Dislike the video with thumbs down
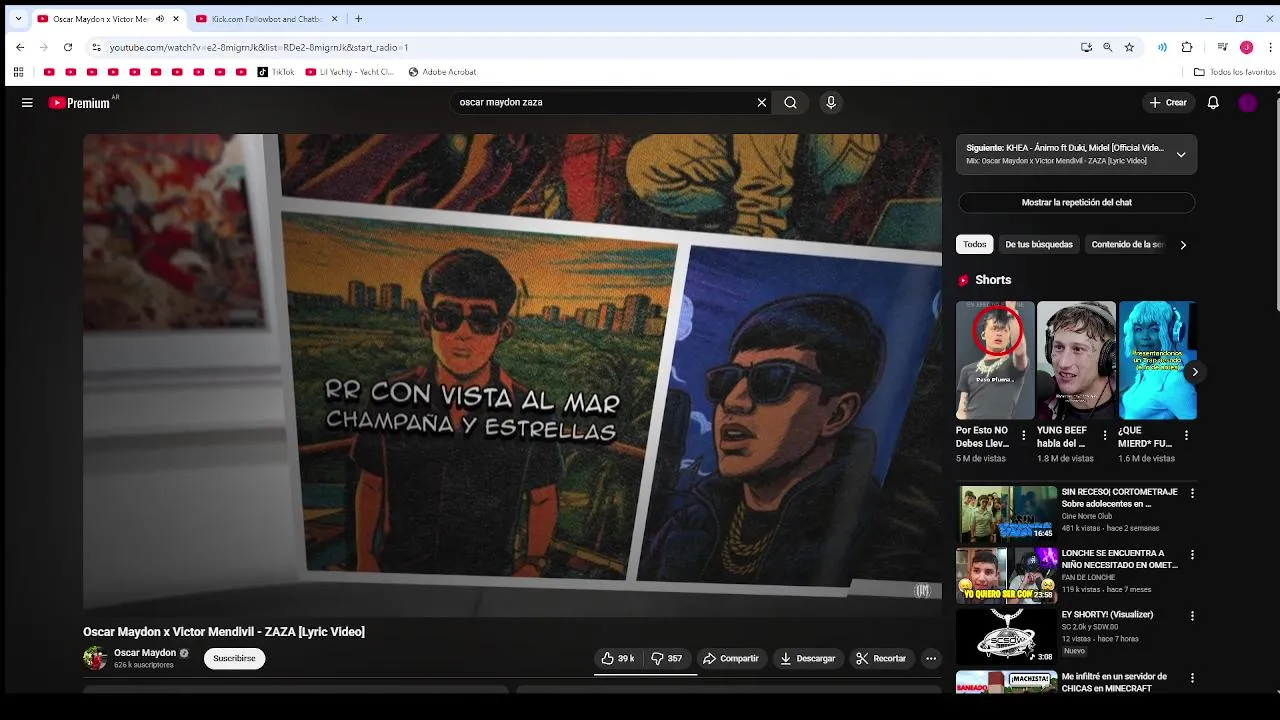The height and width of the screenshot is (720, 1280). tap(667, 658)
